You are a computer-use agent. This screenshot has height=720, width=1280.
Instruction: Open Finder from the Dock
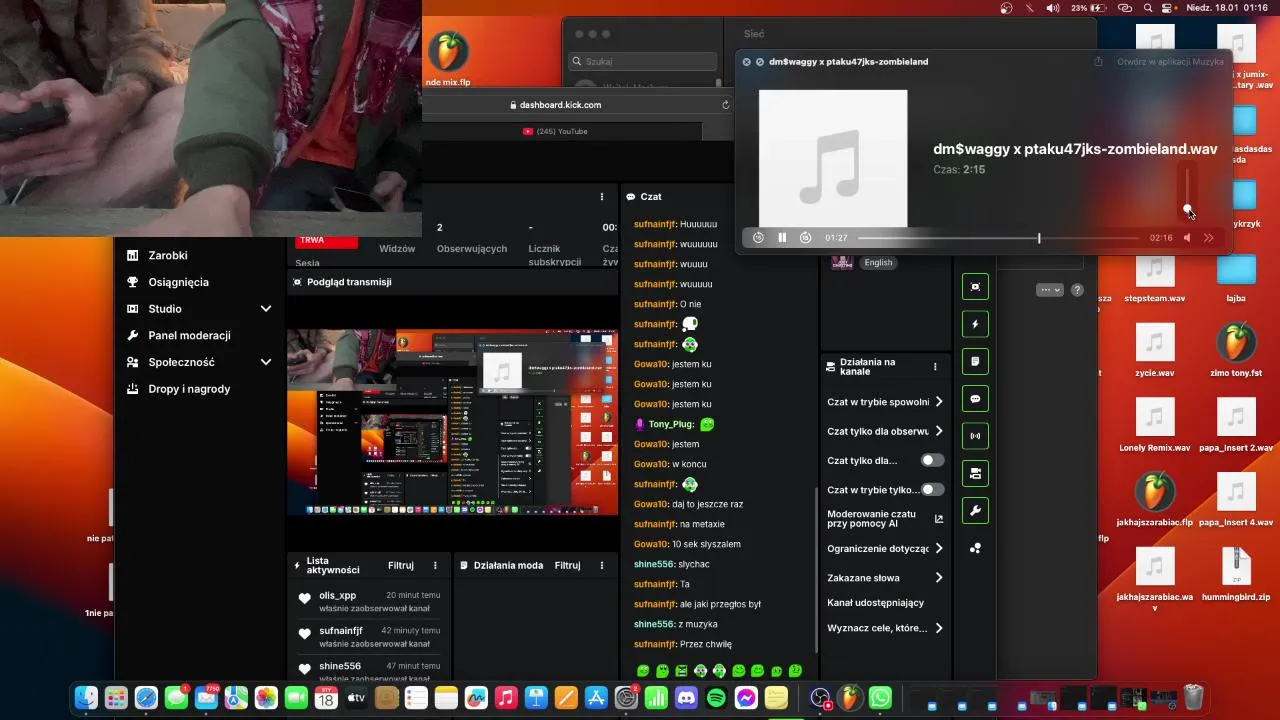86,697
